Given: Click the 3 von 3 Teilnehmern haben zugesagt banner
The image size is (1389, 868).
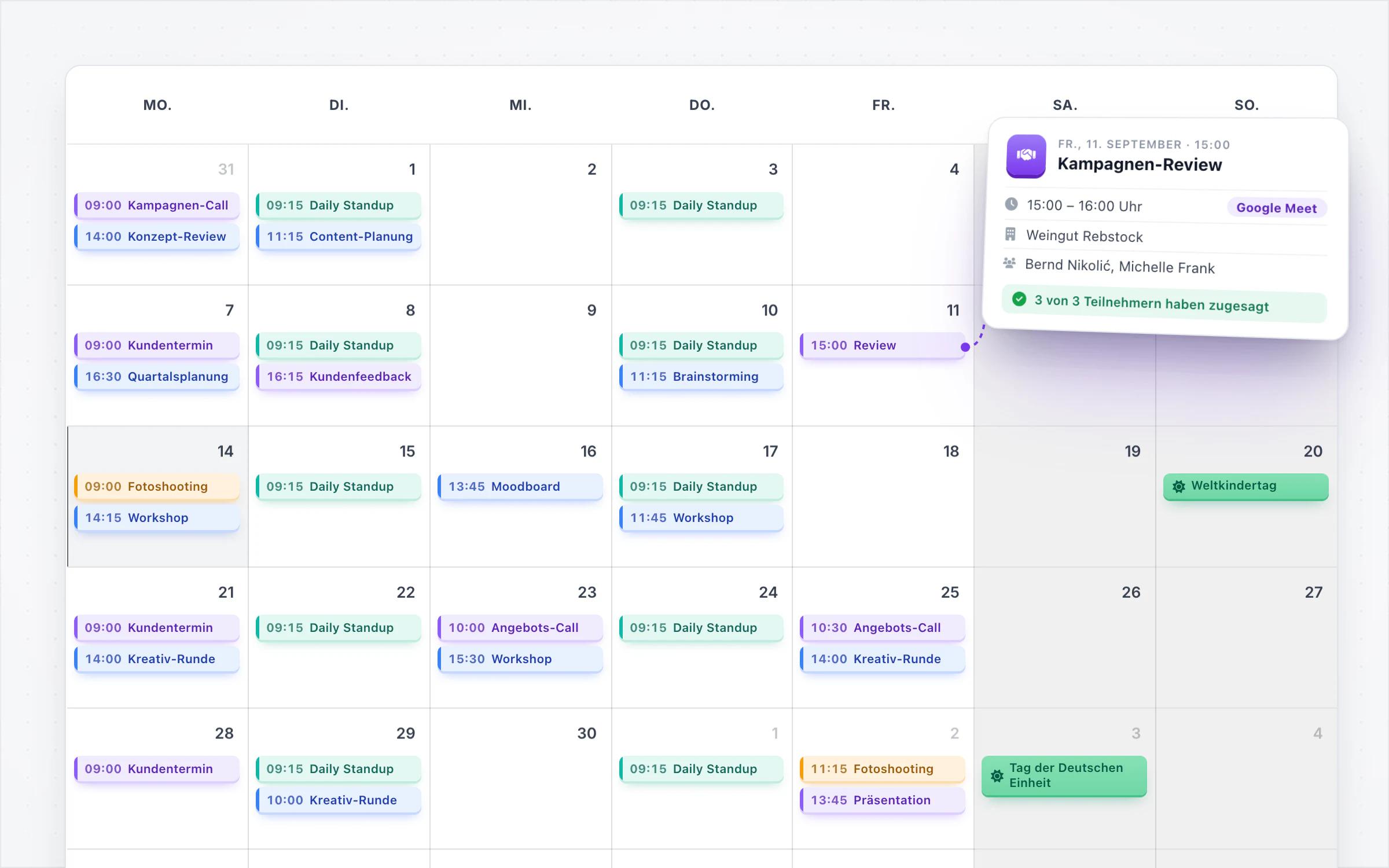Looking at the screenshot, I should pos(1164,304).
